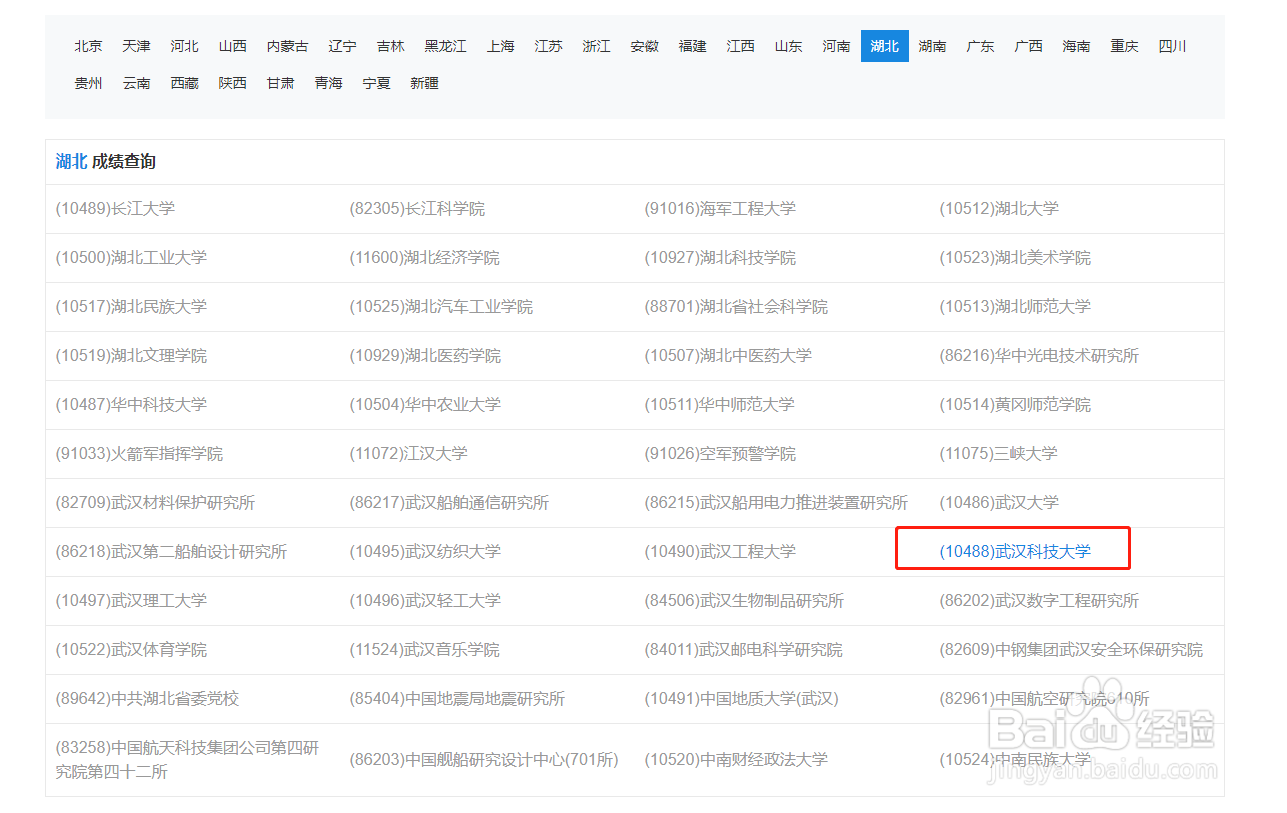Switch to the 宁夏 tab
Screen dimensions: 1287x813
(376, 83)
